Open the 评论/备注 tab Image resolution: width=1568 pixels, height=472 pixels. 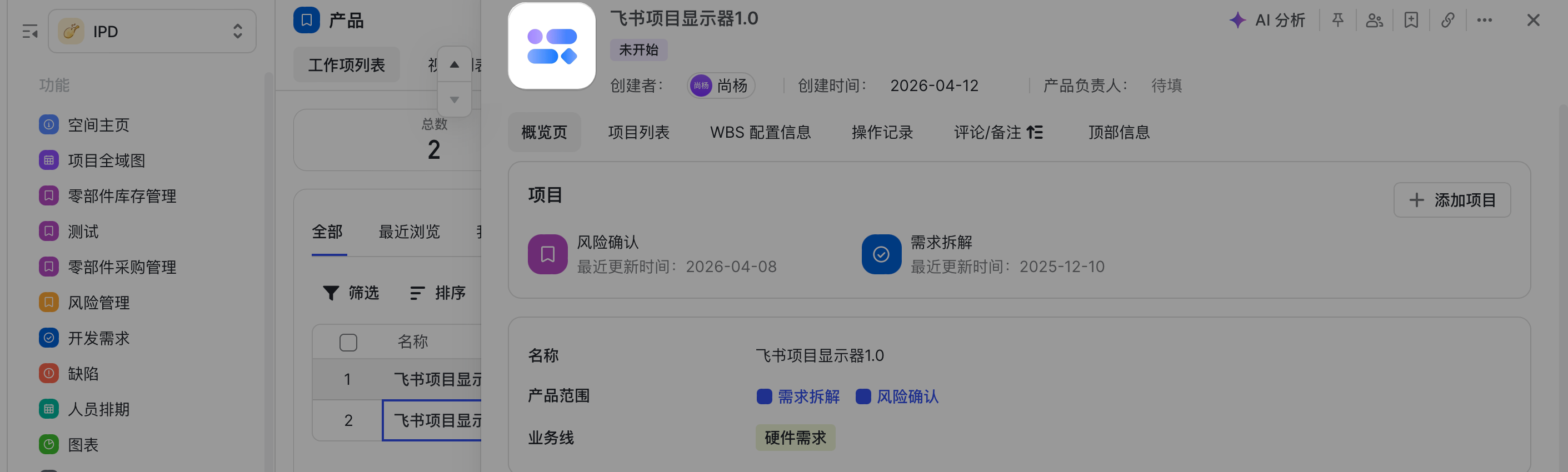tap(987, 133)
